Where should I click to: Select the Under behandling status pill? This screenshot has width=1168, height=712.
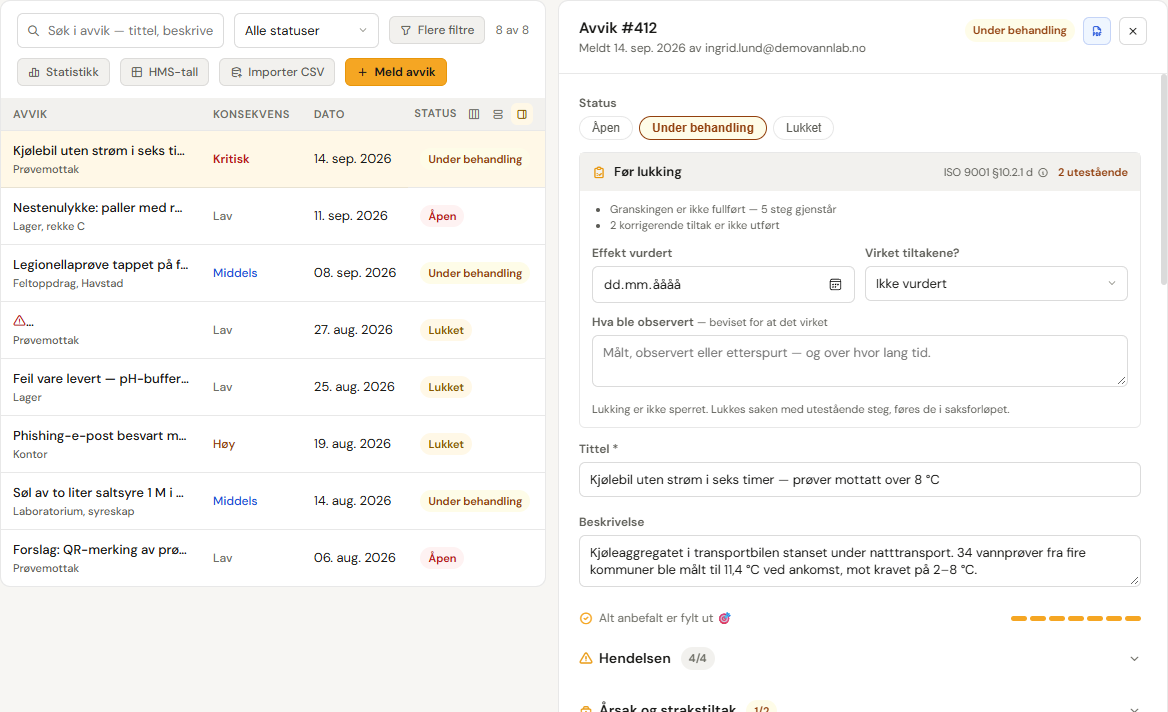point(702,128)
